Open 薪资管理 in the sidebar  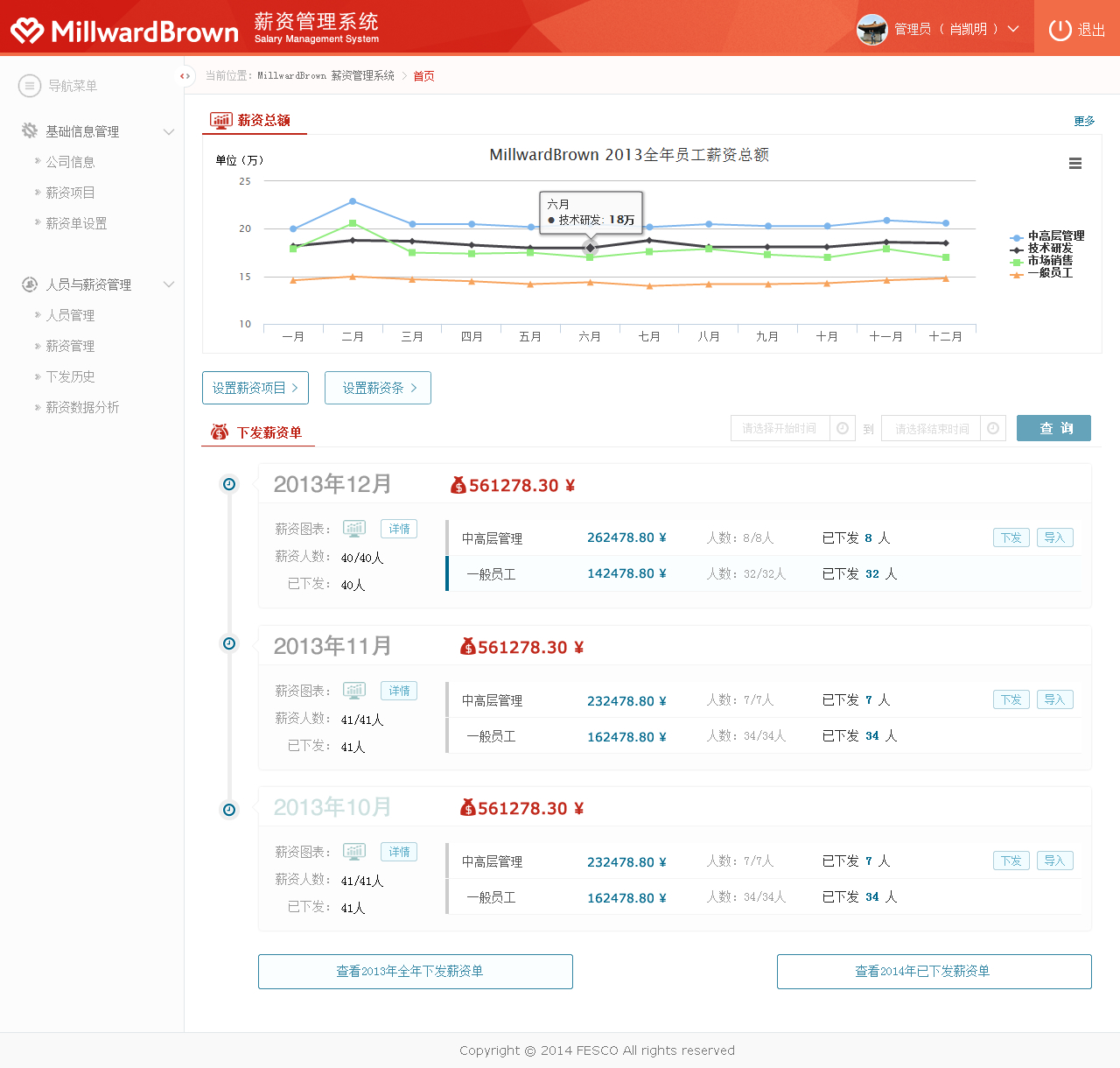(x=70, y=346)
